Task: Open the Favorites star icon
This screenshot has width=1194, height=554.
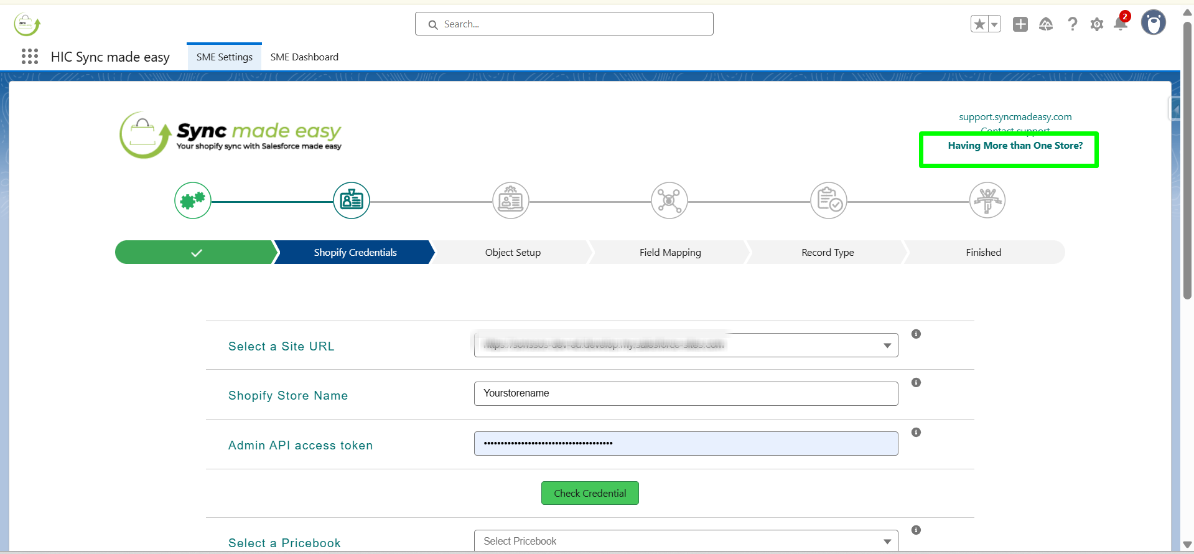Action: tap(979, 24)
